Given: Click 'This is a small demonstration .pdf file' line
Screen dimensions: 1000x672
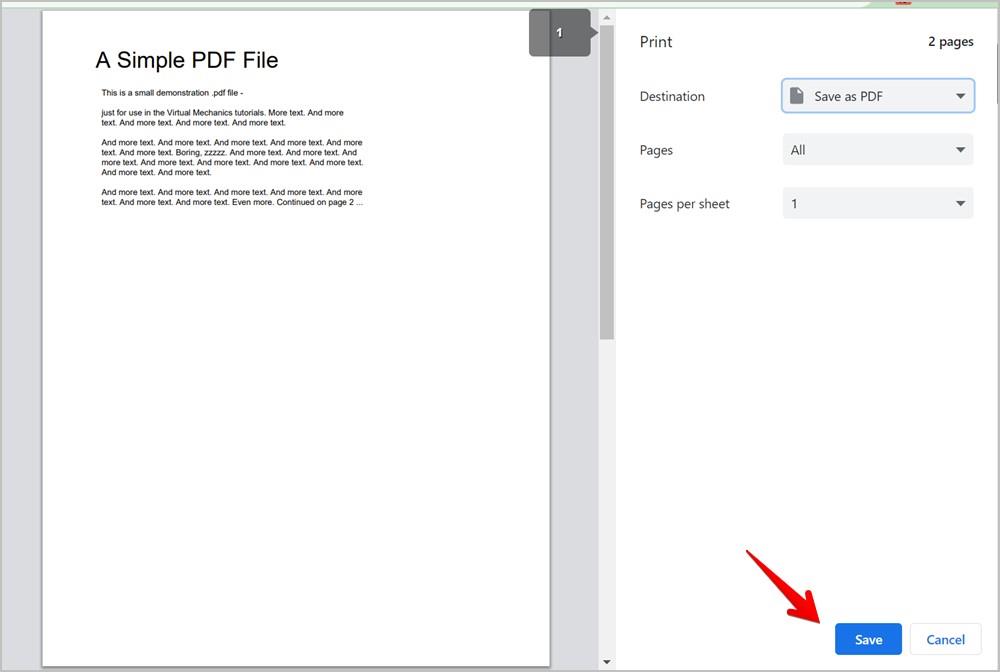Looking at the screenshot, I should point(172,93).
